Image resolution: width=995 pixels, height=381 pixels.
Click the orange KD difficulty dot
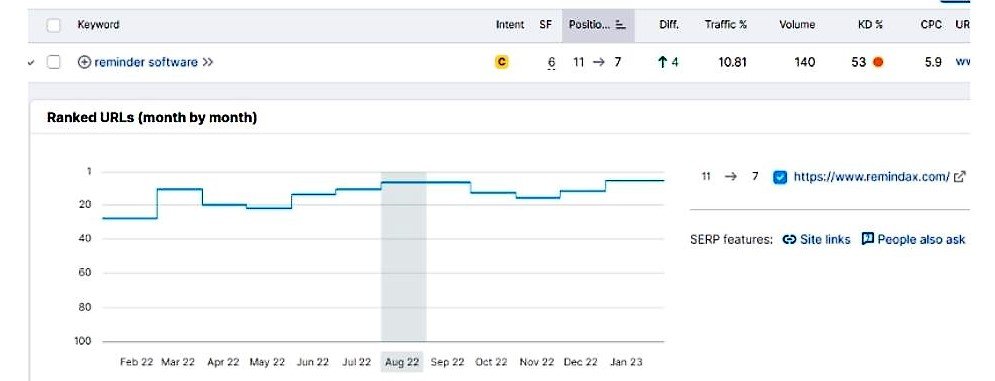tap(878, 62)
